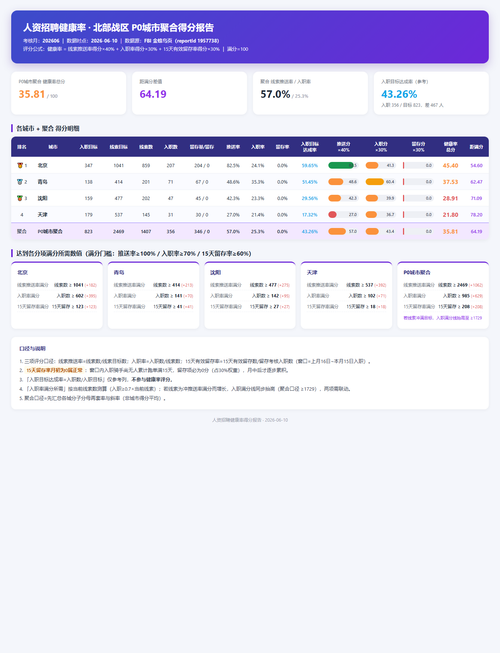500x653 pixels.
Task: Select 沈阳 city name in the score table
Action: pyautogui.click(x=42, y=198)
